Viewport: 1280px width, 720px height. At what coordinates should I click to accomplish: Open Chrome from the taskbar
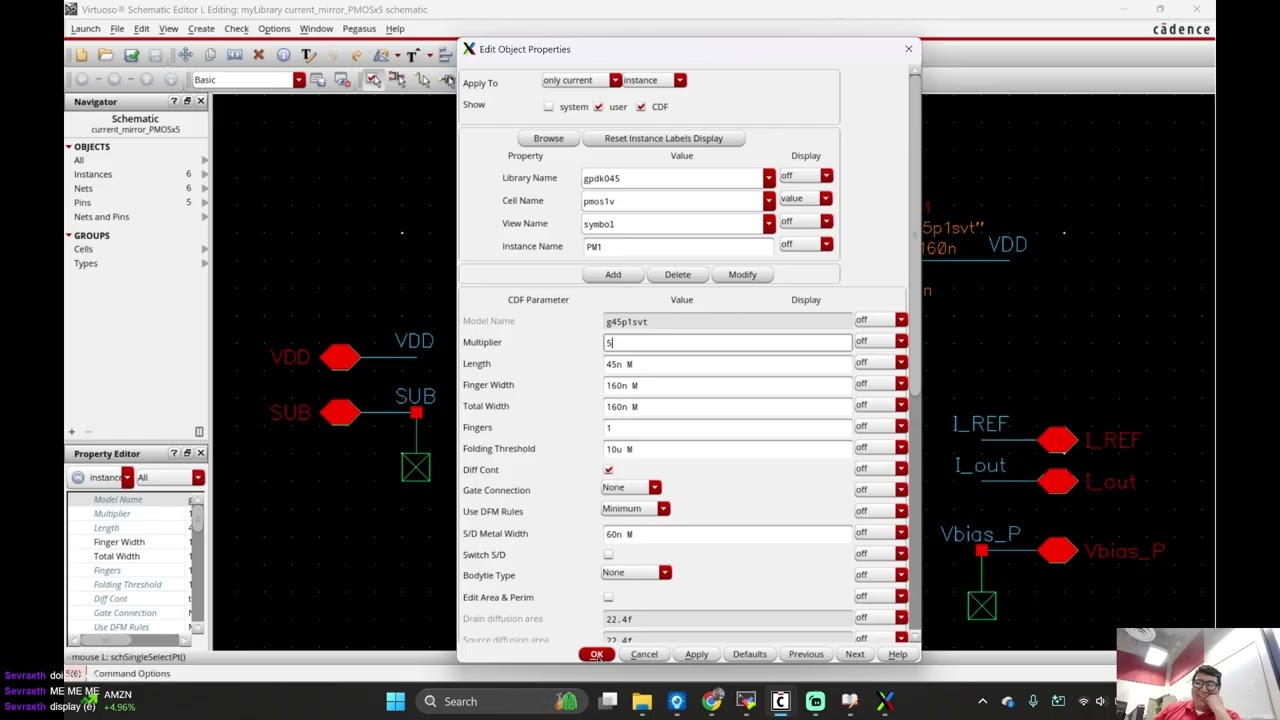(711, 701)
